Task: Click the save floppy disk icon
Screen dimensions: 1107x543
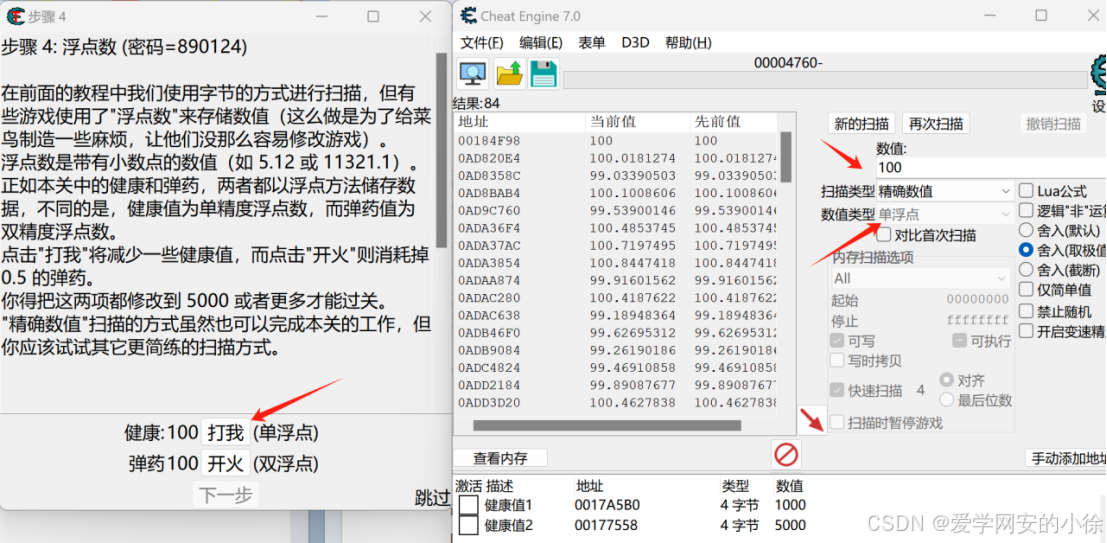Action: [x=544, y=73]
